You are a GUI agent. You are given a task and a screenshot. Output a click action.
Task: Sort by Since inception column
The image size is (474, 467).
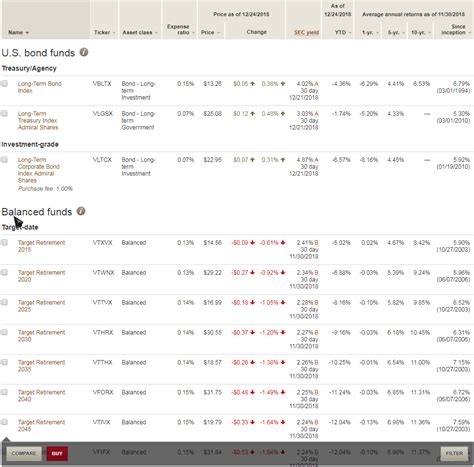pyautogui.click(x=455, y=29)
